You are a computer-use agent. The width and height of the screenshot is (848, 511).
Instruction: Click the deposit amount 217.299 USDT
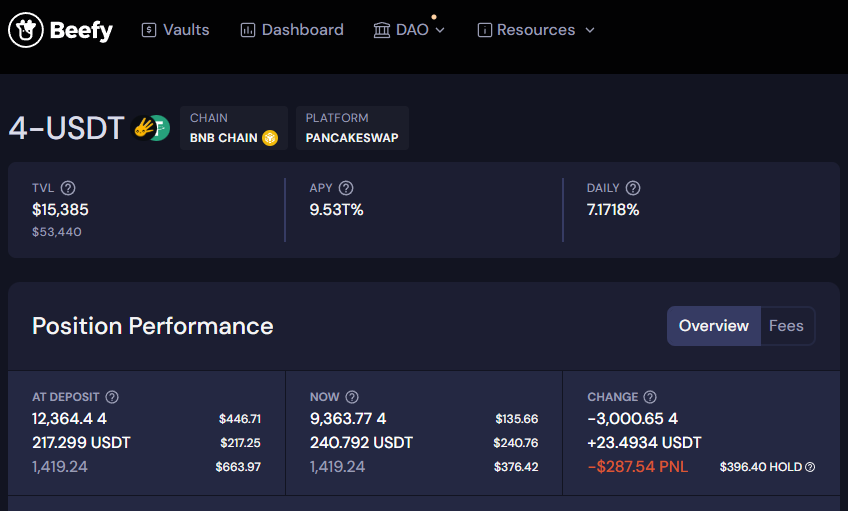coord(81,443)
